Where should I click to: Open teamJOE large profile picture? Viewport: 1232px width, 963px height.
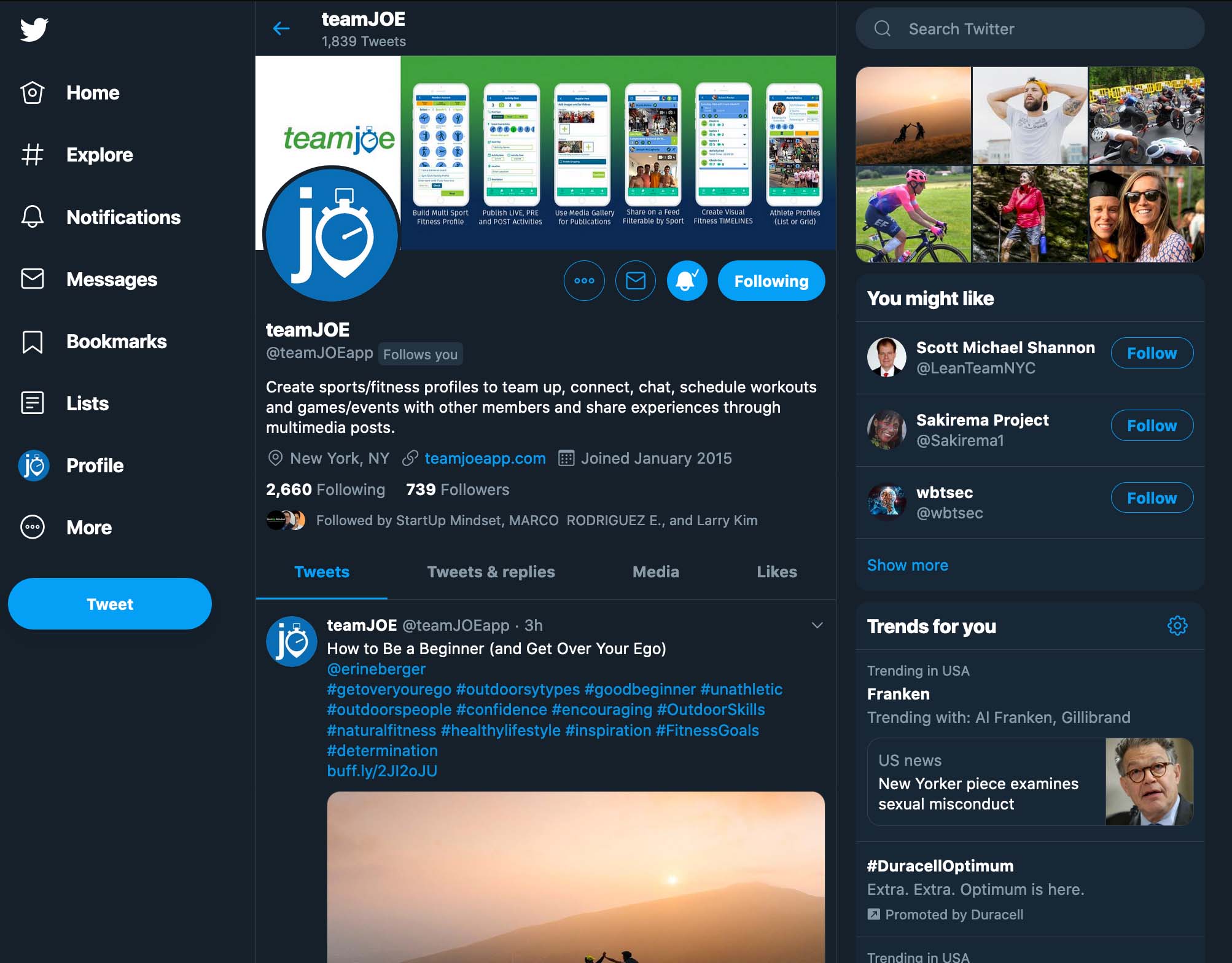pyautogui.click(x=332, y=234)
